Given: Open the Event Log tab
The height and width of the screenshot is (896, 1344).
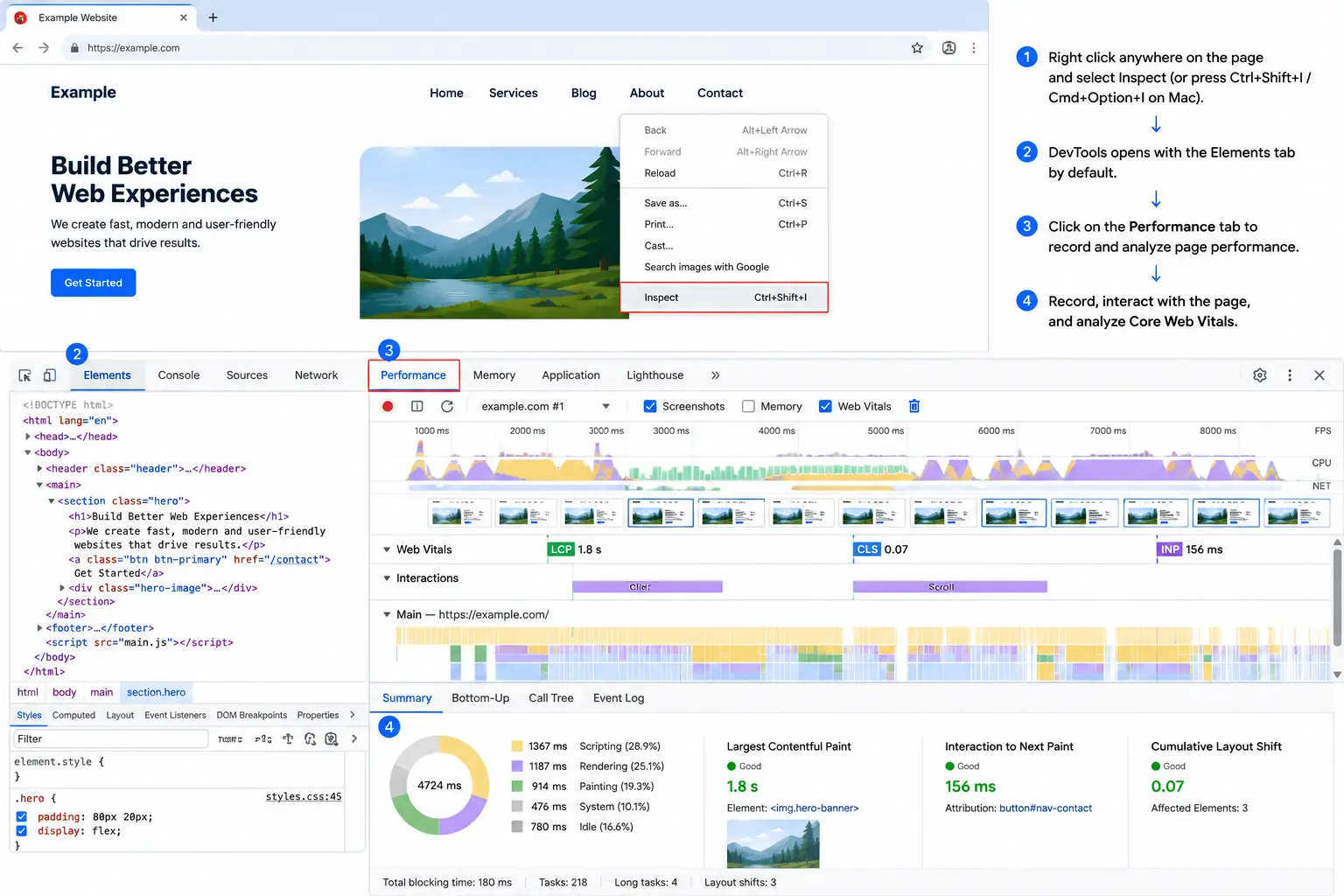Looking at the screenshot, I should [619, 698].
